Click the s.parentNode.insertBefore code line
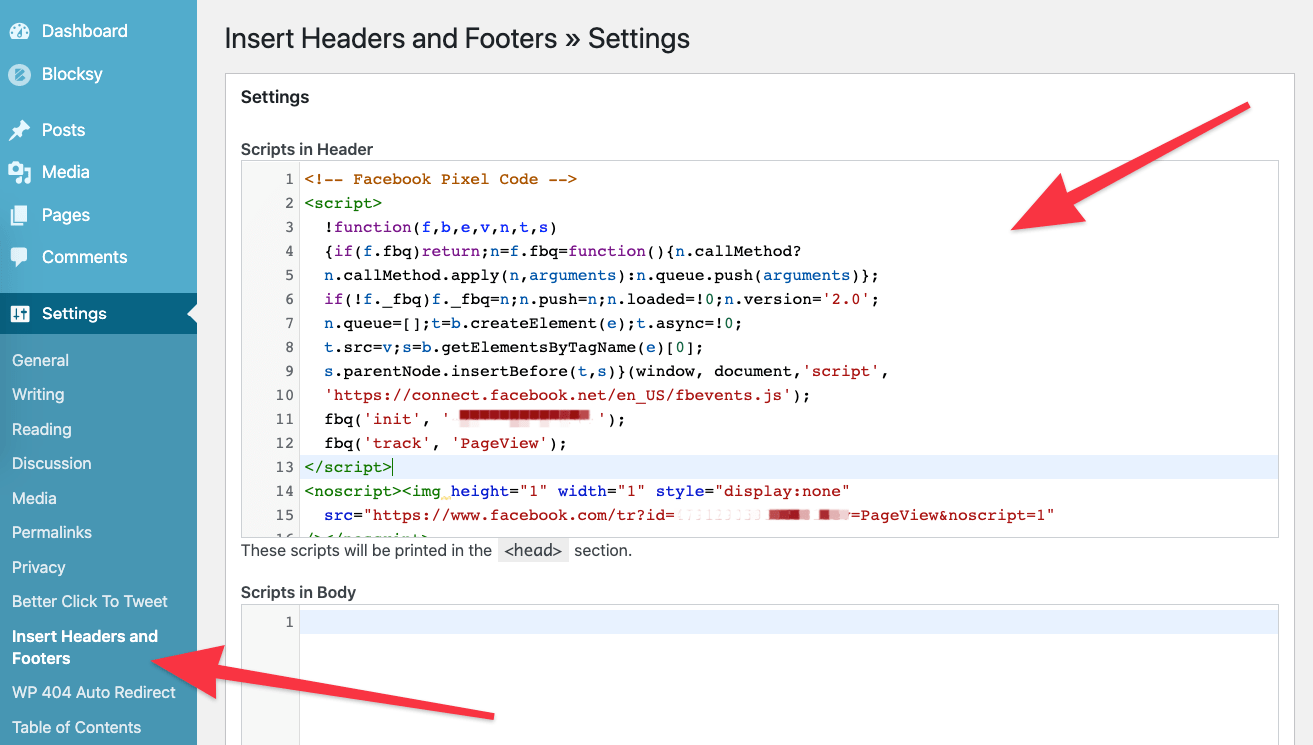Image resolution: width=1313 pixels, height=745 pixels. [x=606, y=371]
